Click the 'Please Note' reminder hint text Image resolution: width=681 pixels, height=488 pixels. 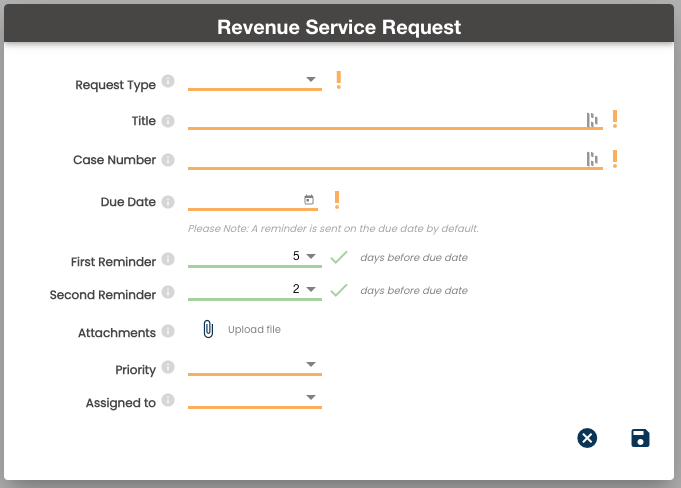click(333, 228)
